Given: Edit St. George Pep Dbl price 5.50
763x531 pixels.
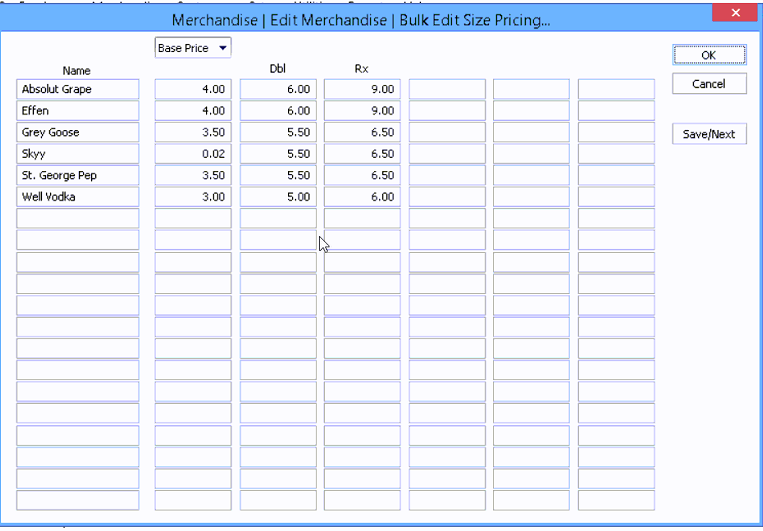Looking at the screenshot, I should point(278,175).
